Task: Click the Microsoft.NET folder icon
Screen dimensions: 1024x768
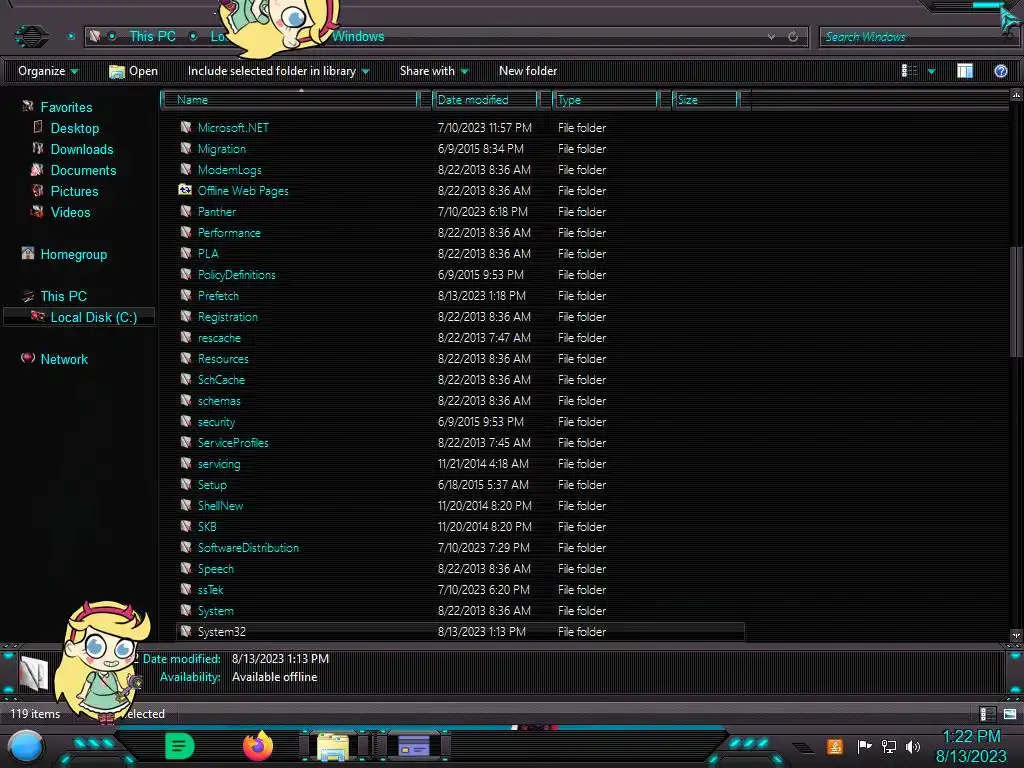Action: 185,127
